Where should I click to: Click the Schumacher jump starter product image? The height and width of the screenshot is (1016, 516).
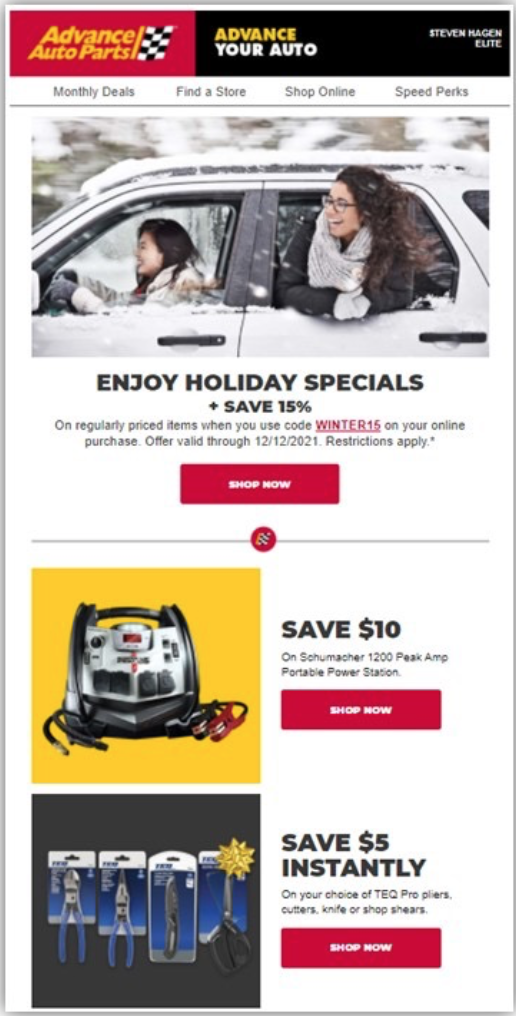pos(146,676)
